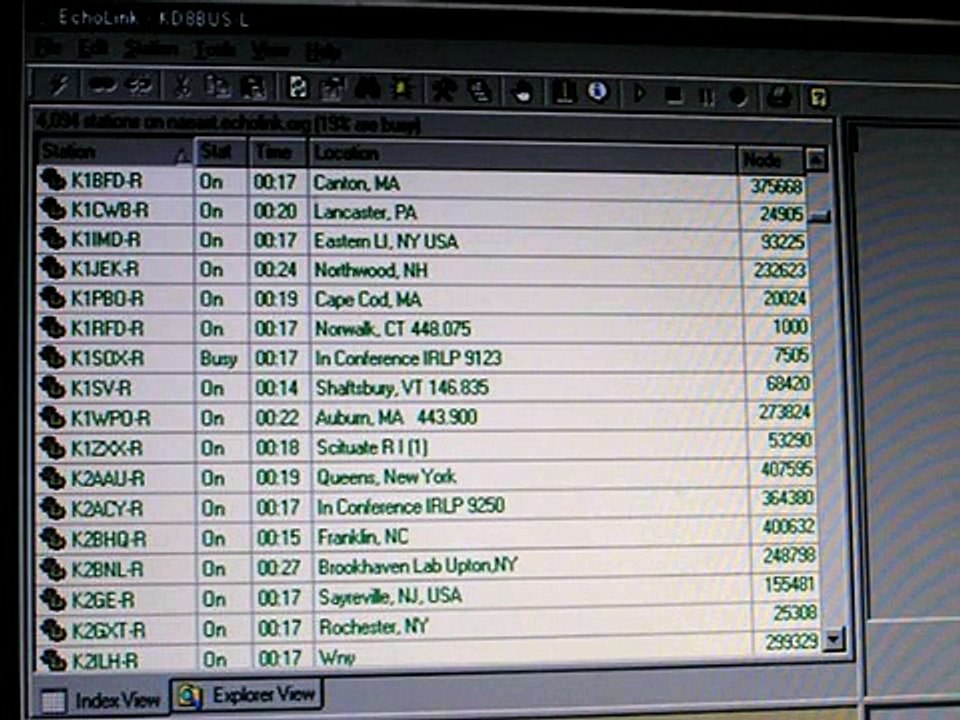Click location 'Queens, New York'
The width and height of the screenshot is (960, 720).
(x=386, y=476)
